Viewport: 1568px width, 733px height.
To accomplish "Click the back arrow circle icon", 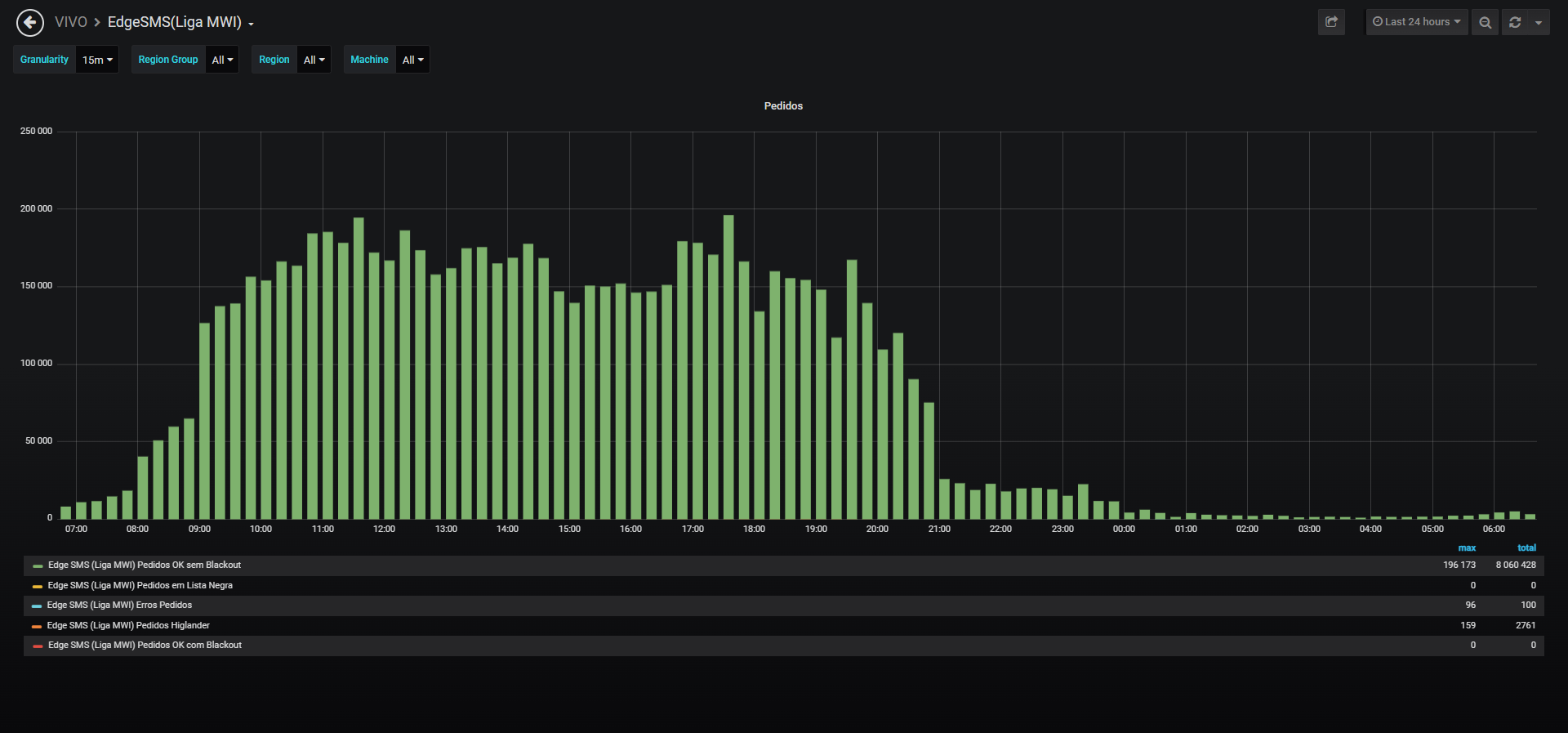I will click(x=30, y=23).
